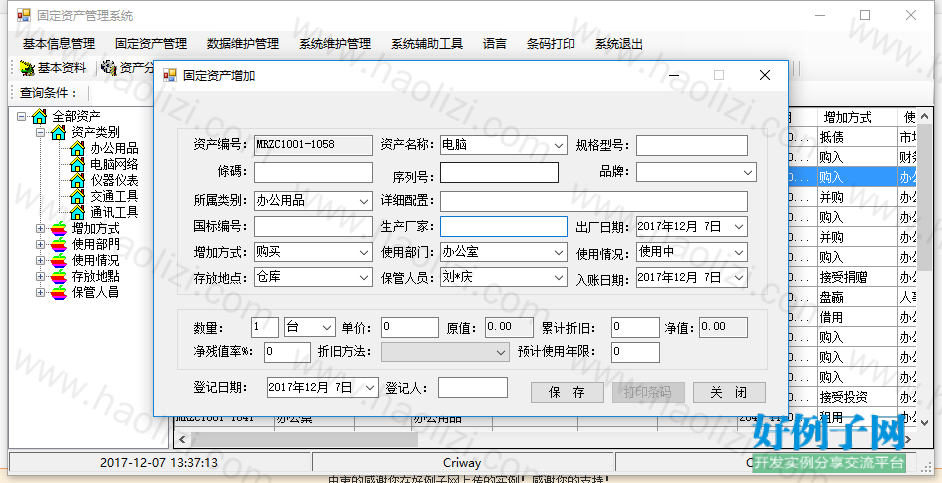Open the quantity unit 台 dropdown

[327, 327]
